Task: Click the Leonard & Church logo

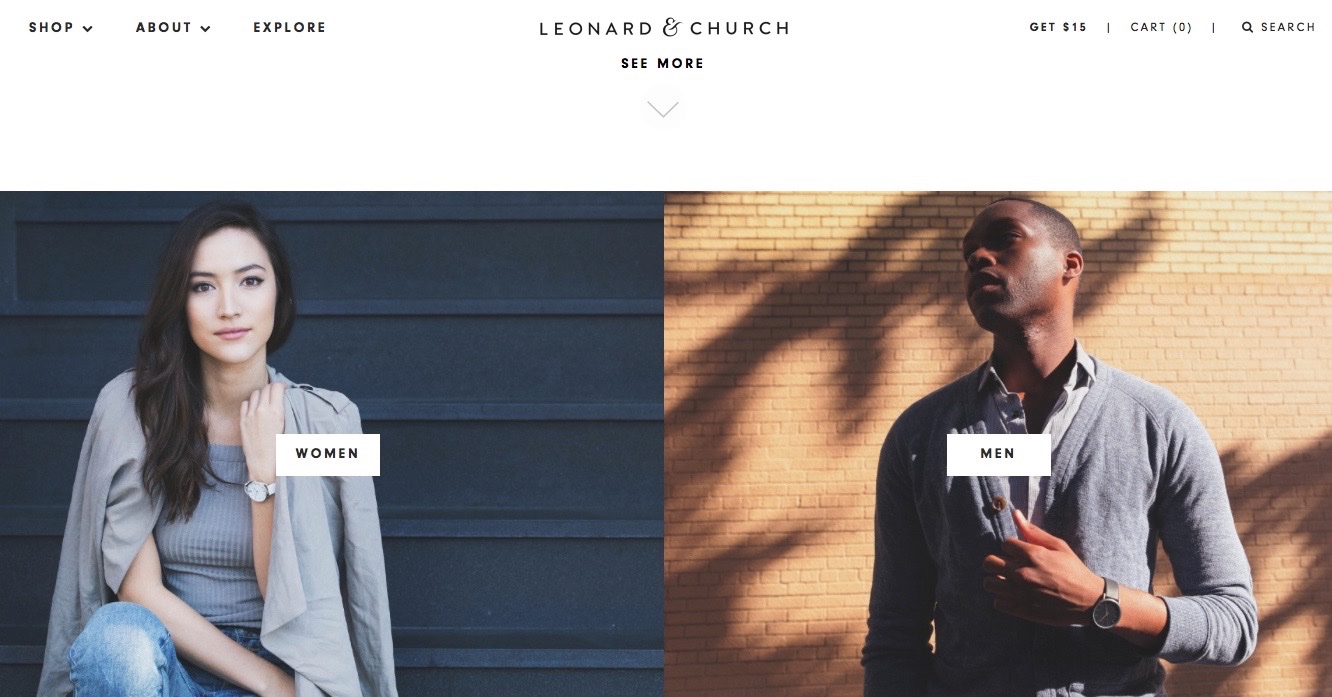Action: click(664, 27)
